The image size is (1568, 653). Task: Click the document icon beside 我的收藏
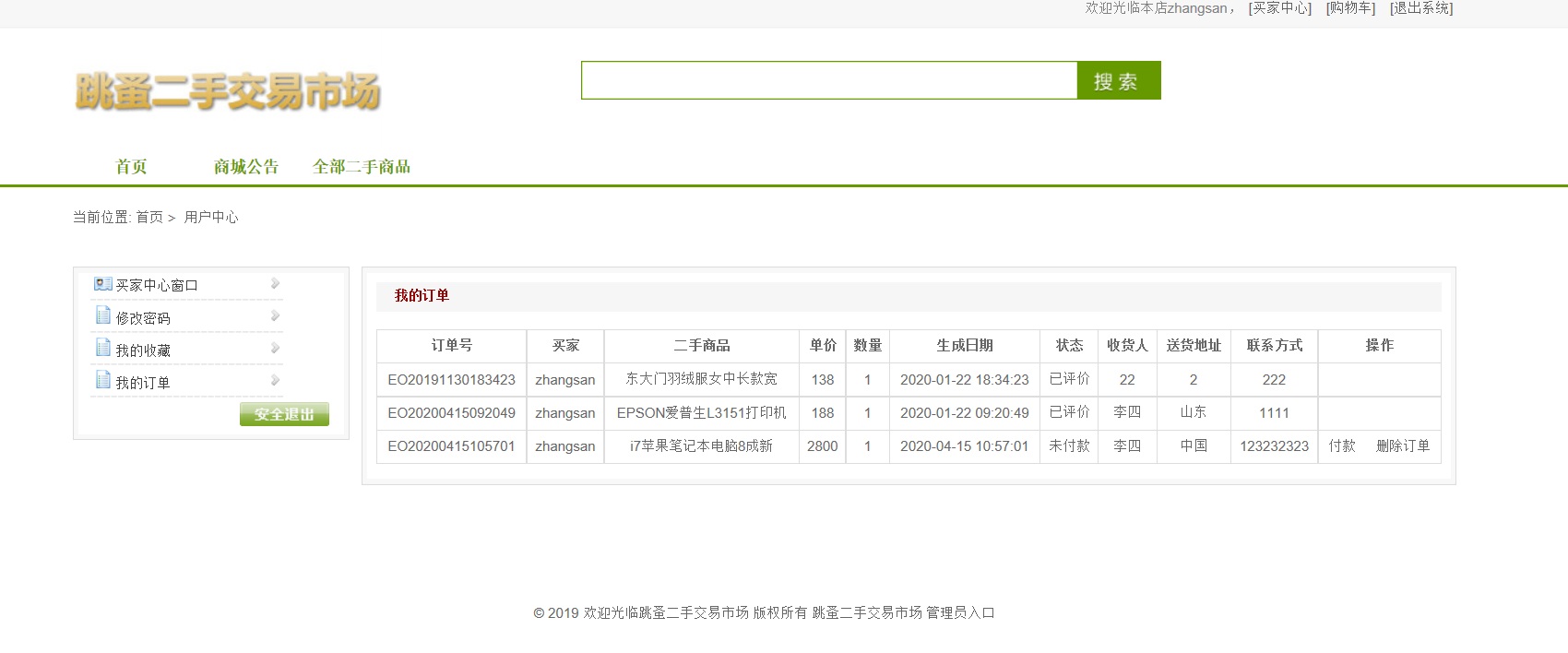click(x=103, y=348)
